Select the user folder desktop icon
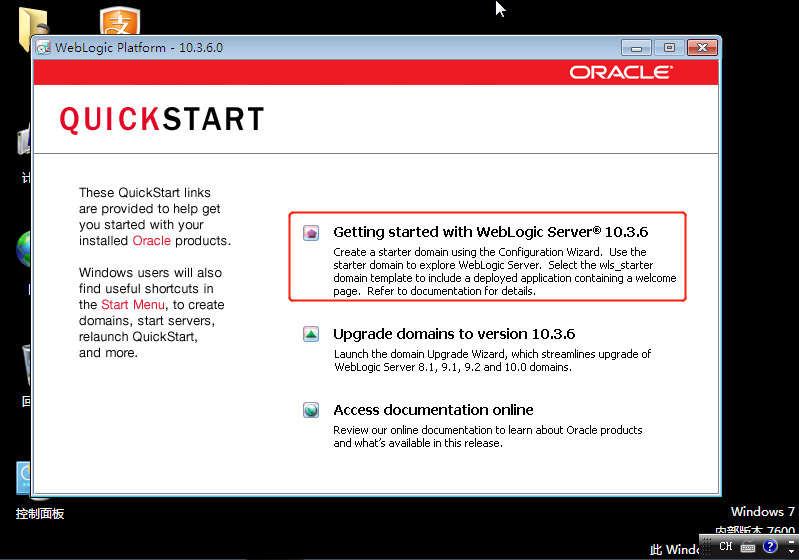 (34, 29)
